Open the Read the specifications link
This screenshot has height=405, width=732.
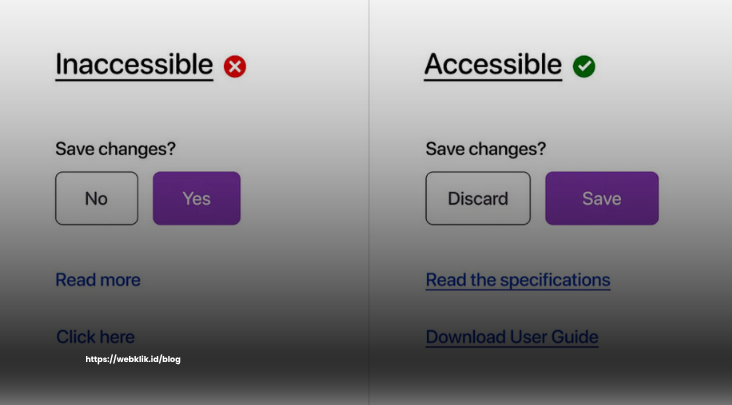(x=518, y=280)
